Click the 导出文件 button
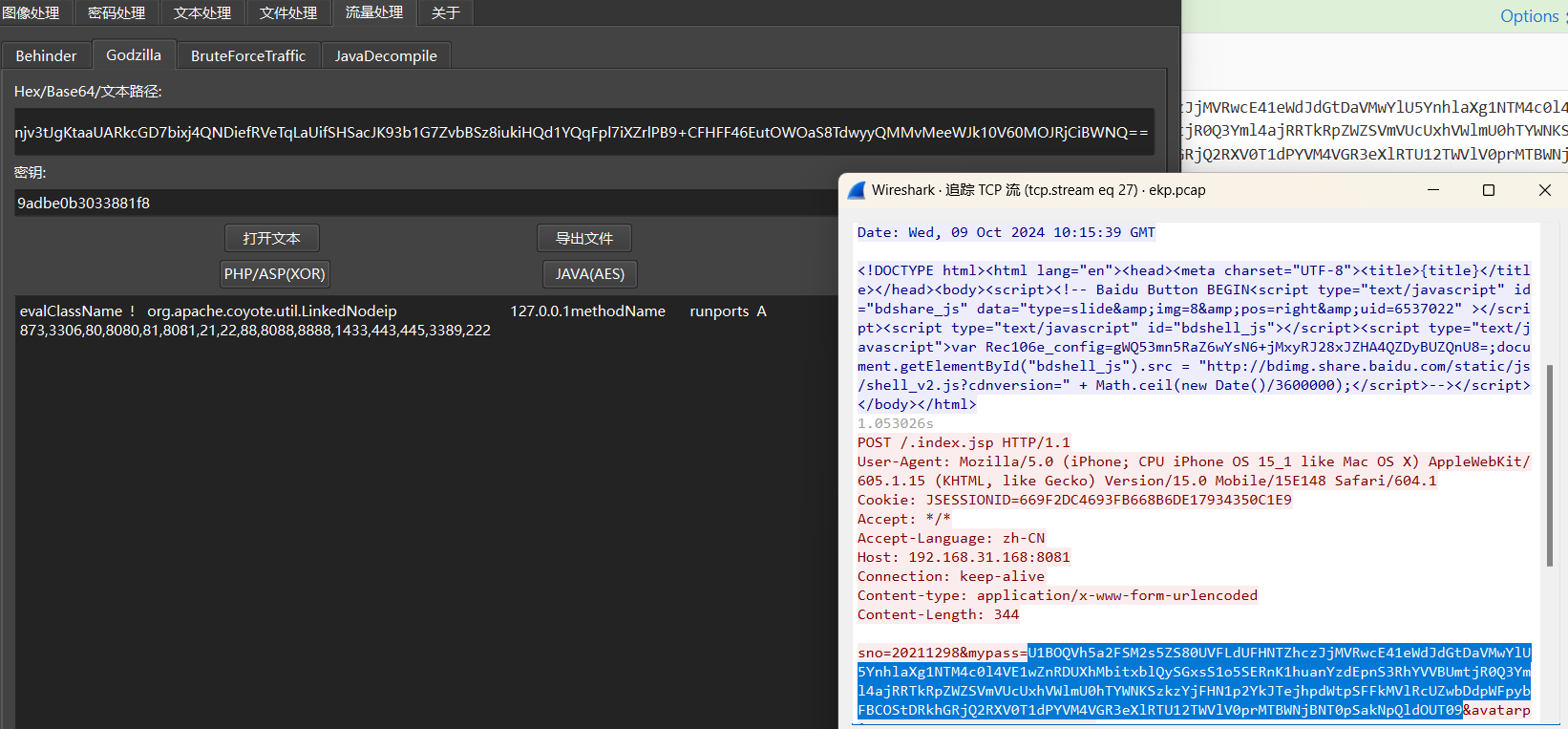This screenshot has height=729, width=1568. tap(584, 238)
